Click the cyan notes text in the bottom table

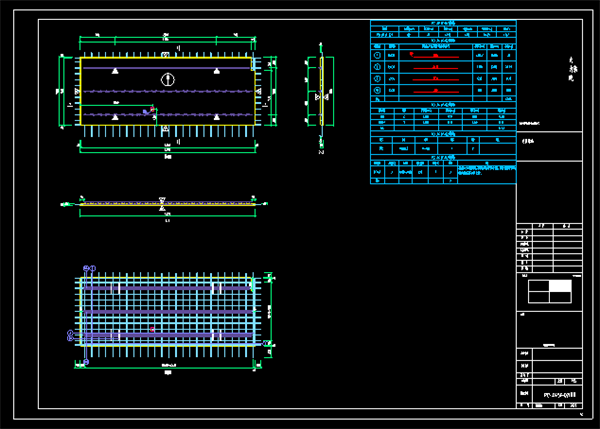[x=487, y=170]
